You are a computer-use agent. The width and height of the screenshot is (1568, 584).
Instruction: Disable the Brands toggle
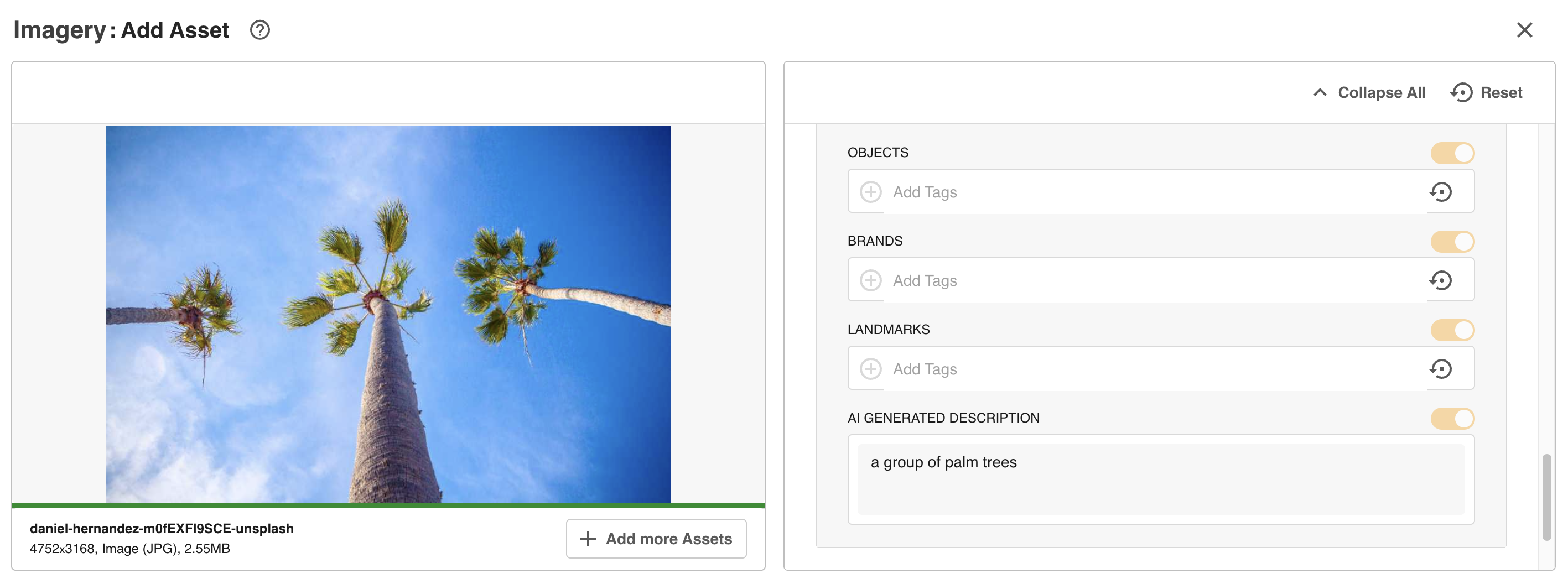(1452, 242)
